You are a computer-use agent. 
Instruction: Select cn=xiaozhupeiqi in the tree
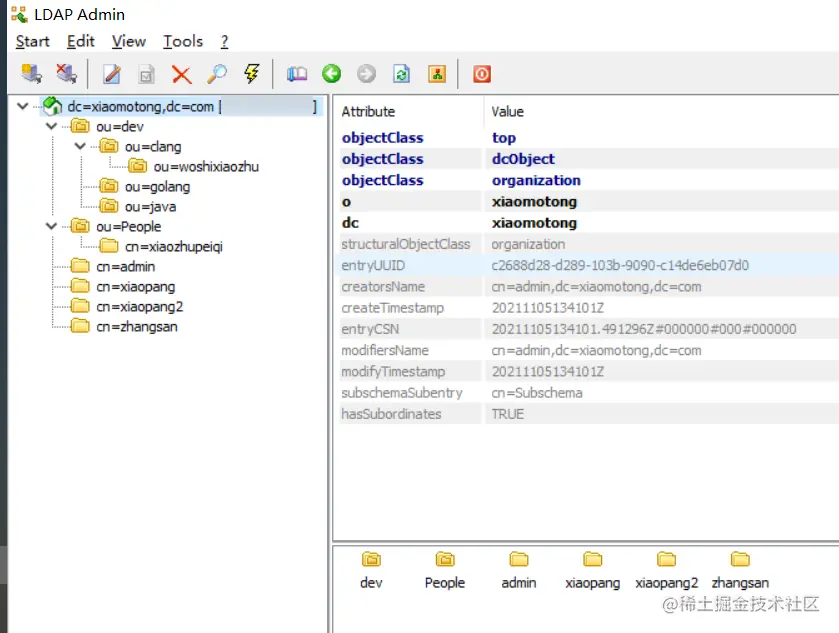[x=174, y=247]
